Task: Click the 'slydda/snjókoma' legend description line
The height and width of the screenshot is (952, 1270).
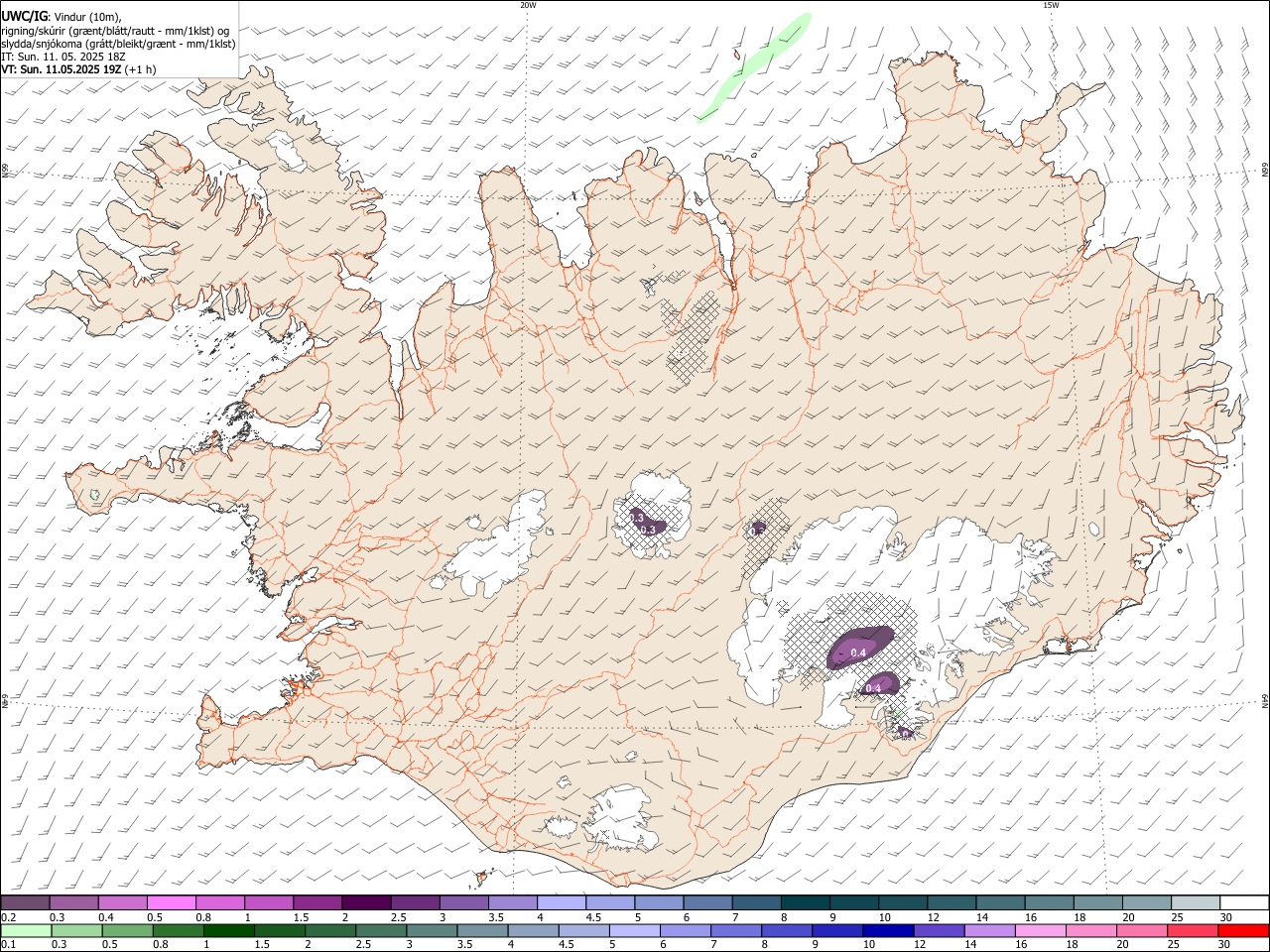Action: (118, 44)
